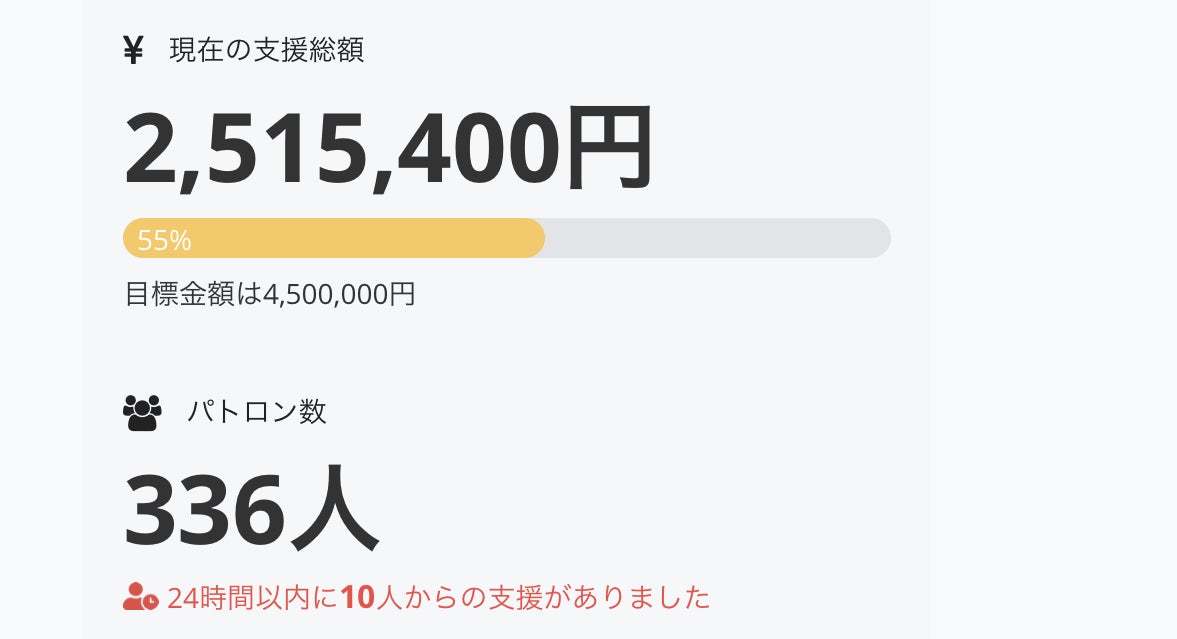Click the rounded left edge of the progress bar
The width and height of the screenshot is (1177, 639).
coord(130,239)
